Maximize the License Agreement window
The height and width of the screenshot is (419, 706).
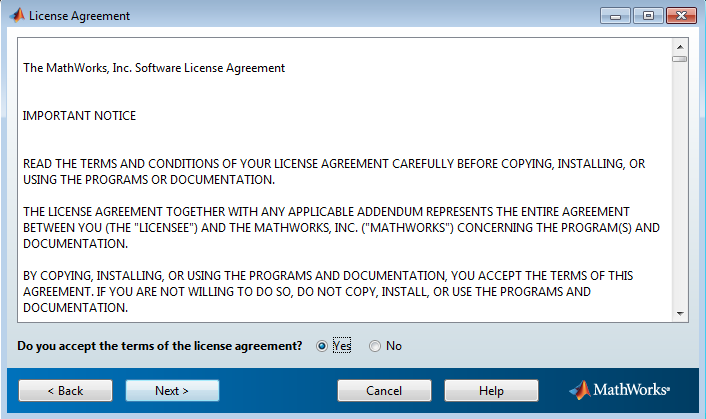click(x=648, y=16)
